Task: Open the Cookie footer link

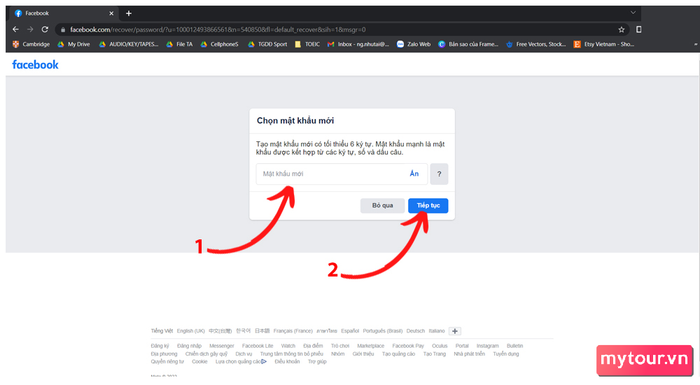Action: click(x=200, y=361)
